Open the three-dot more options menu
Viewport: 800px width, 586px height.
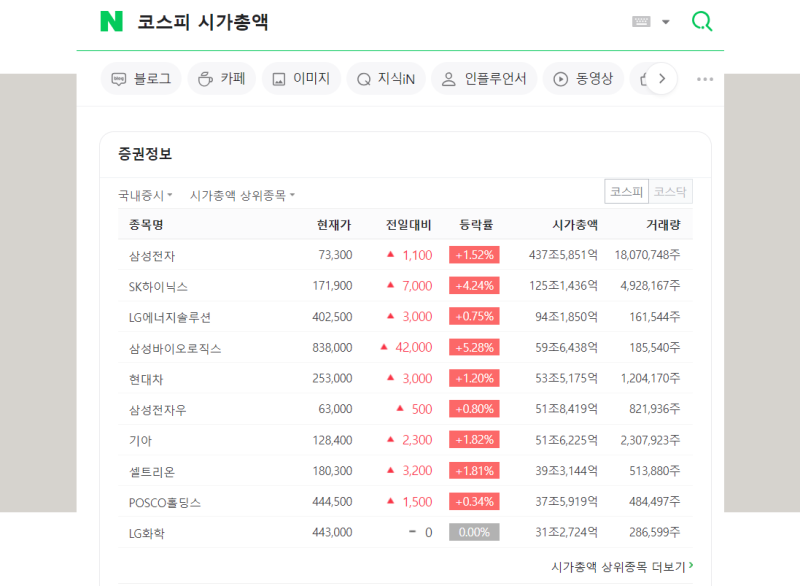tap(705, 79)
